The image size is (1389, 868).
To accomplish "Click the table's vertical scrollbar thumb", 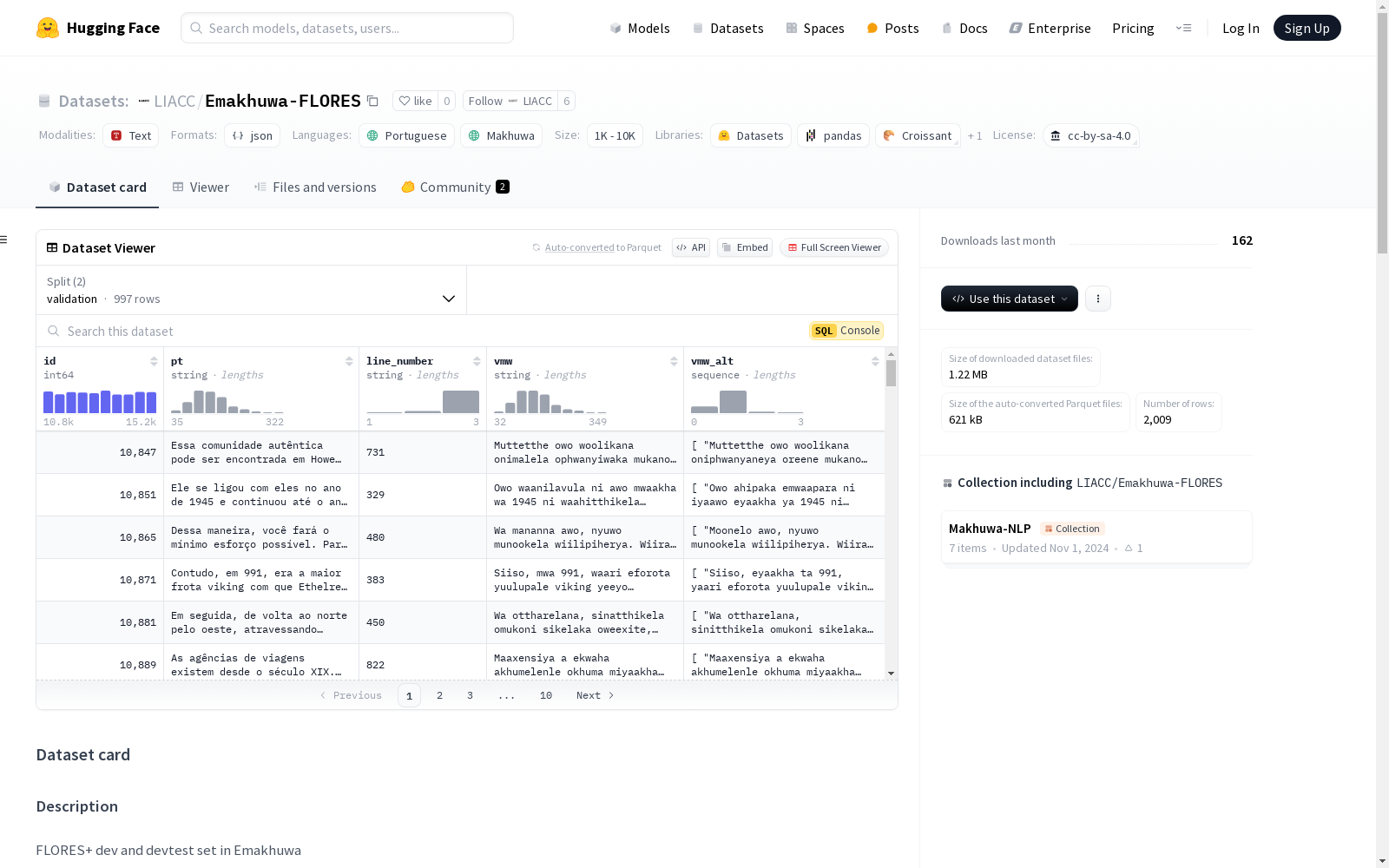I will [x=891, y=373].
